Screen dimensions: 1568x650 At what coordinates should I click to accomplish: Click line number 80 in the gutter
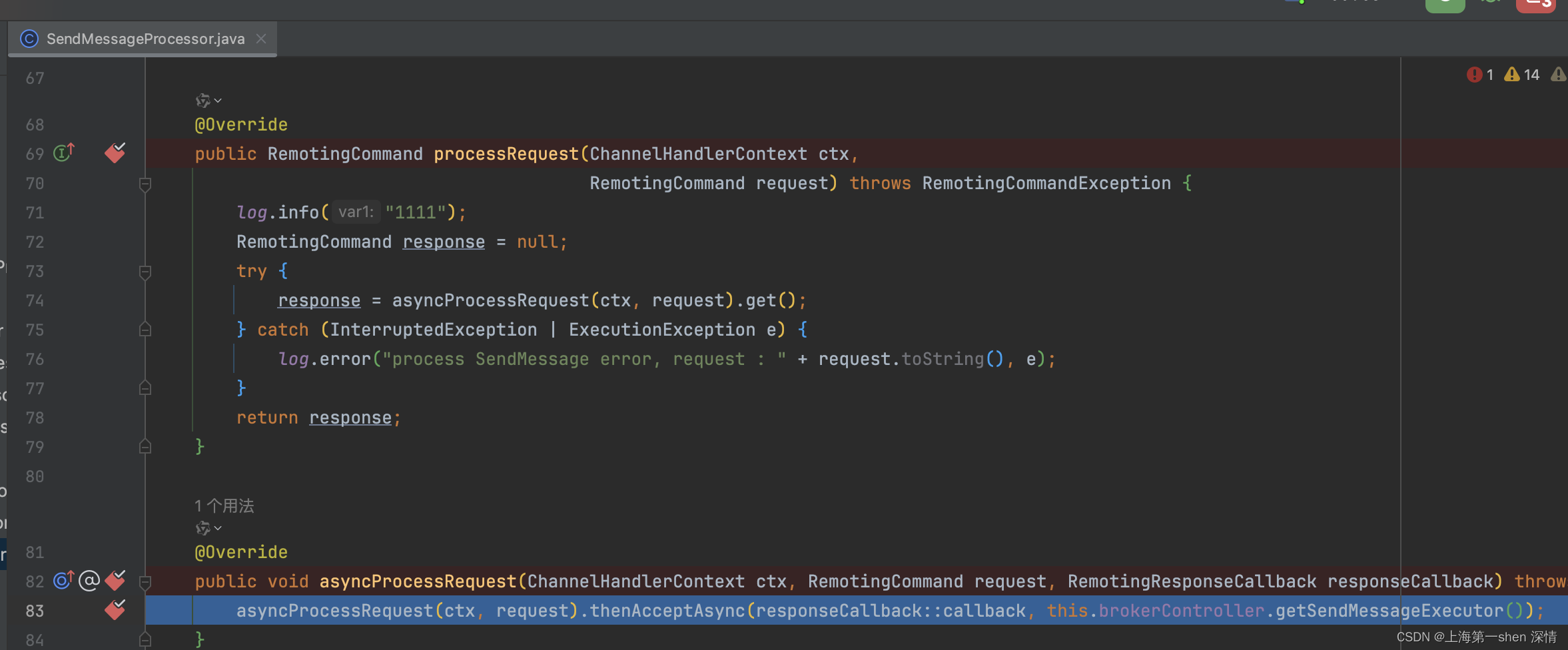[35, 476]
